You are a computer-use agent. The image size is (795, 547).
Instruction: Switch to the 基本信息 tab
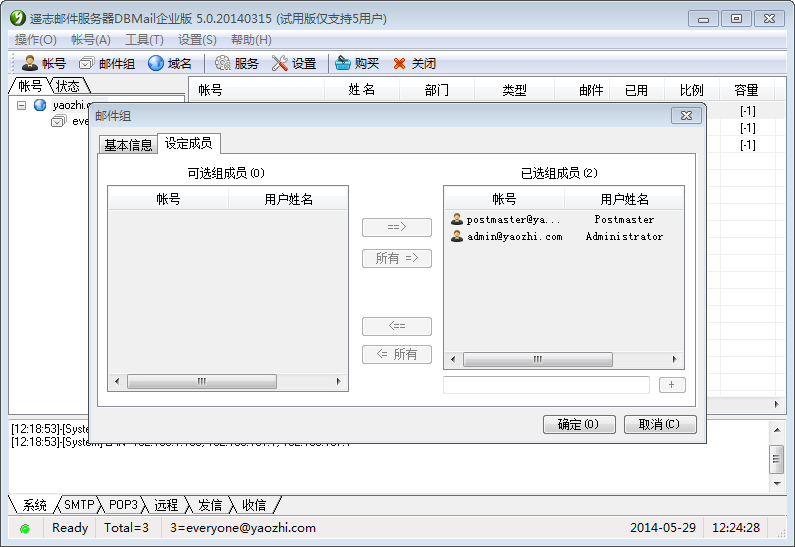[x=128, y=145]
